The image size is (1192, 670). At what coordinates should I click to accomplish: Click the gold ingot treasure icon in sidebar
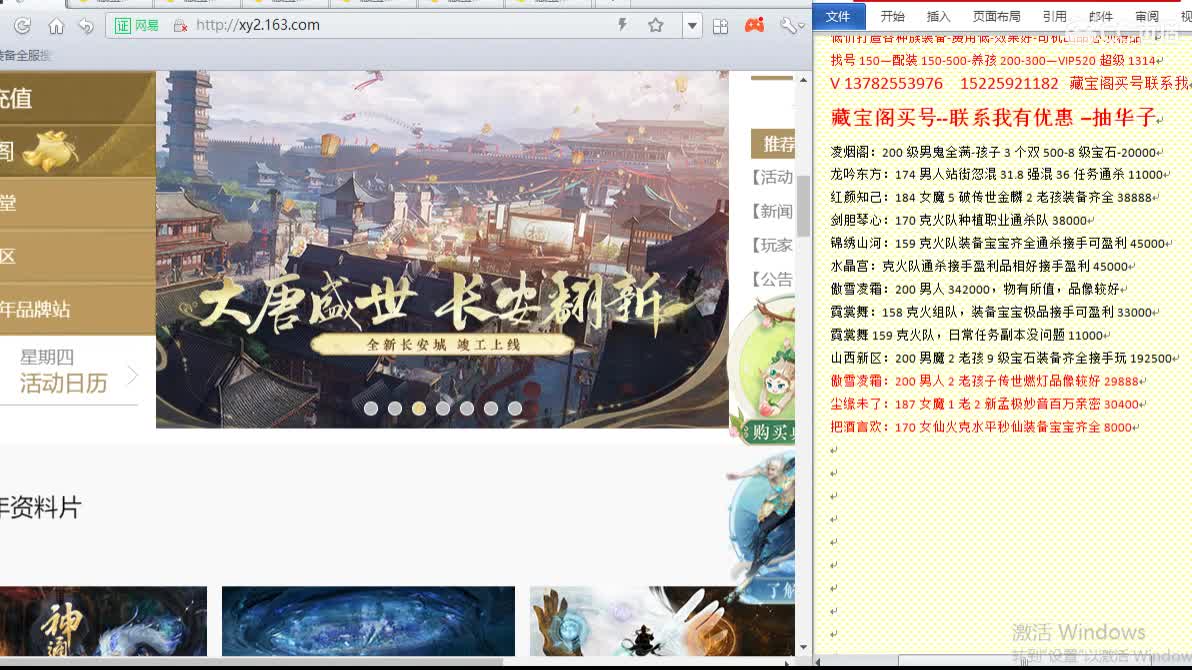point(49,150)
